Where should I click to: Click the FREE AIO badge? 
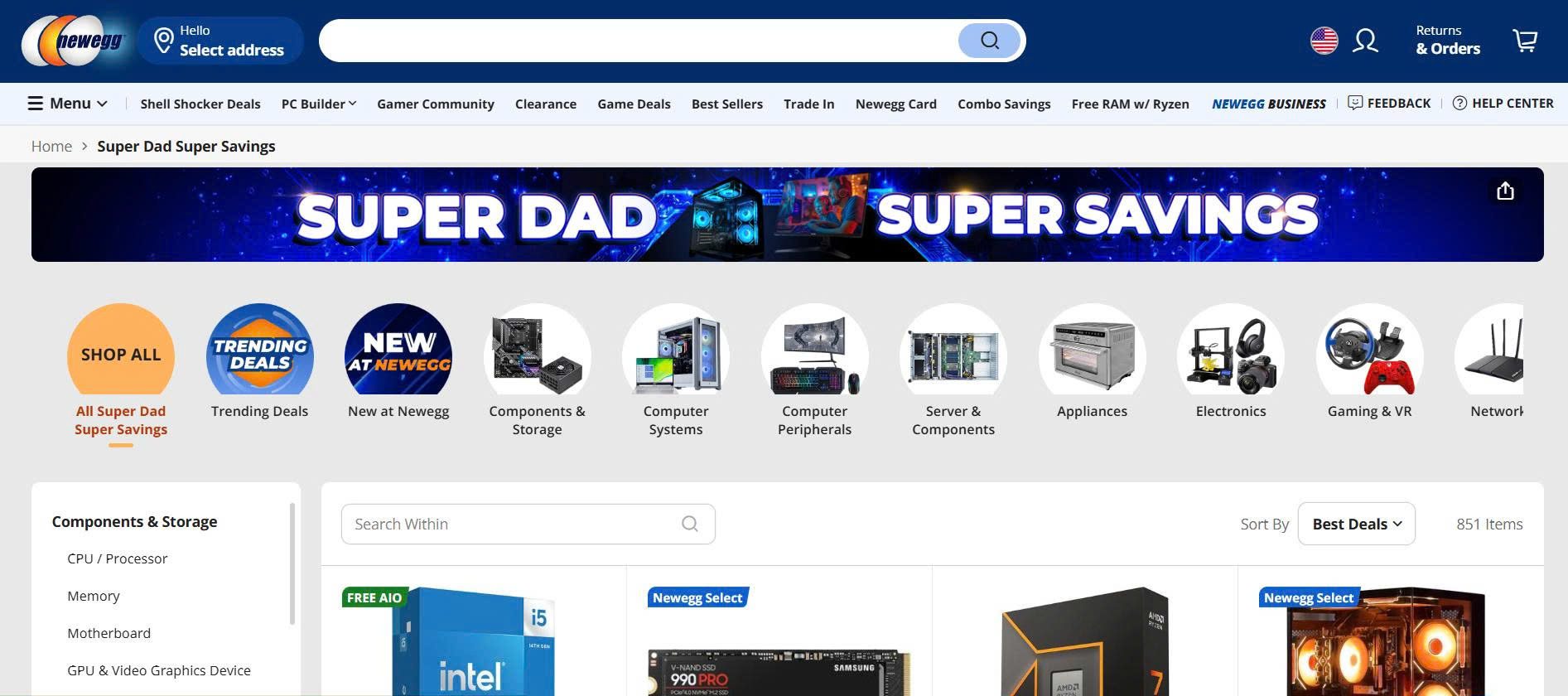point(374,597)
